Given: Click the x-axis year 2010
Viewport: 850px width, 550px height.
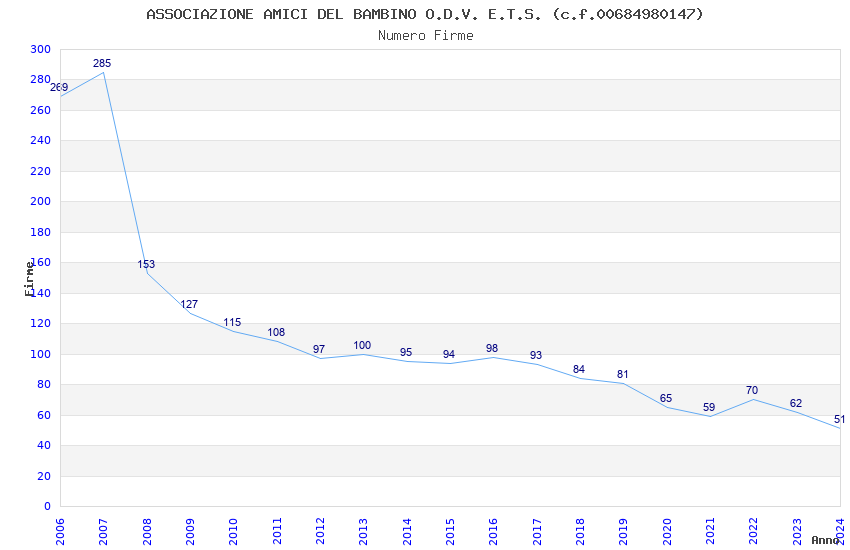Looking at the screenshot, I should coord(233,532).
